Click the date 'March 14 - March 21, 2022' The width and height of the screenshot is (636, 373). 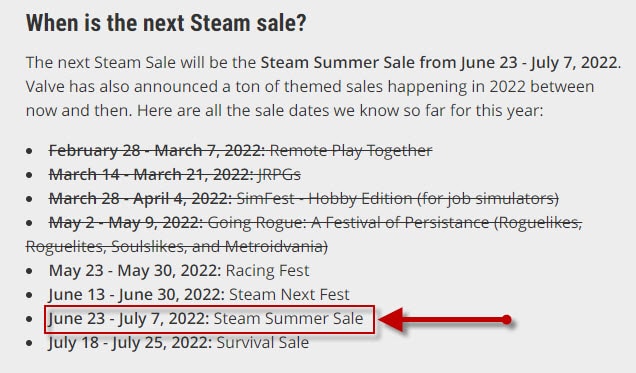tap(151, 175)
